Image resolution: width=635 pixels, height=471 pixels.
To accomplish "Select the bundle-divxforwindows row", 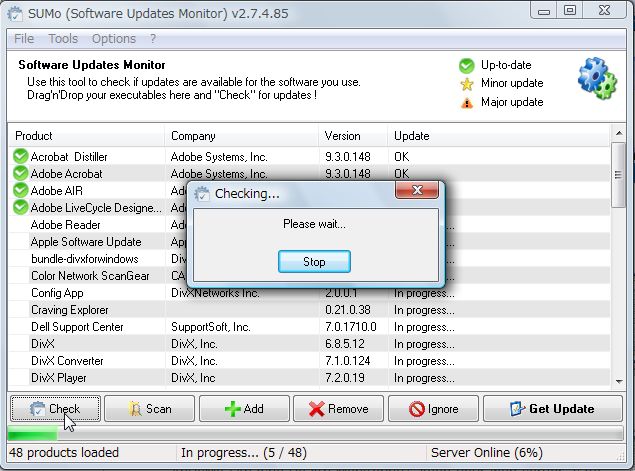I will [x=309, y=259].
